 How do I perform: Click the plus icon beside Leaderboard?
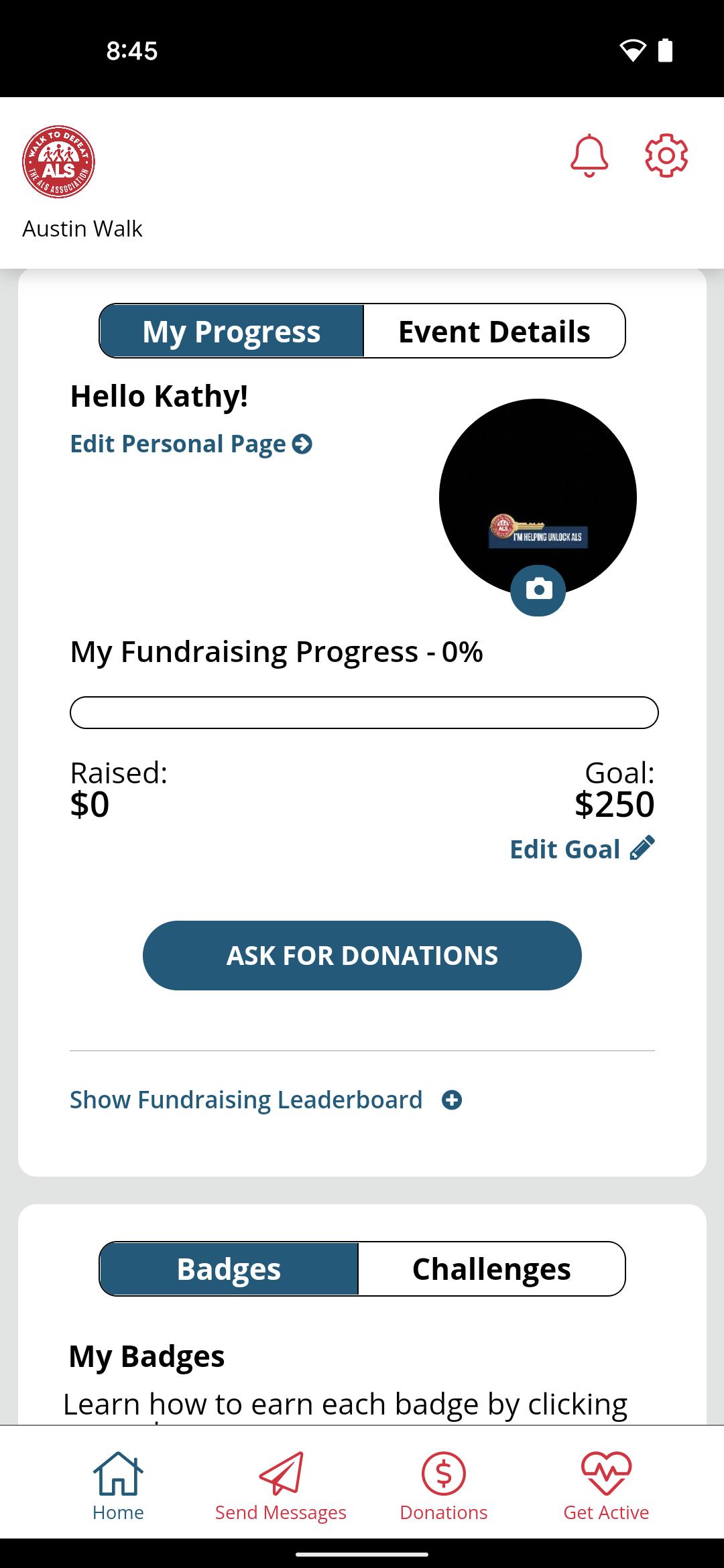pyautogui.click(x=452, y=1100)
